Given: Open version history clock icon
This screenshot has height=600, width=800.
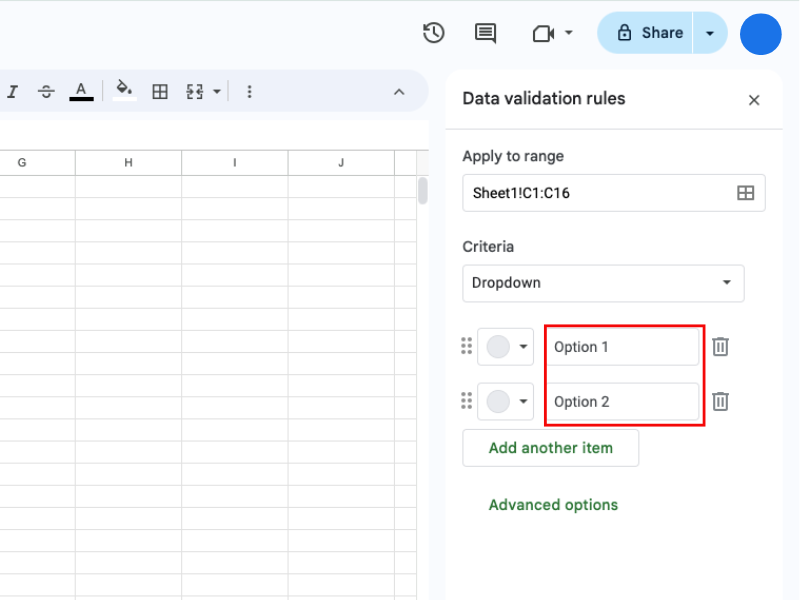Looking at the screenshot, I should (433, 33).
